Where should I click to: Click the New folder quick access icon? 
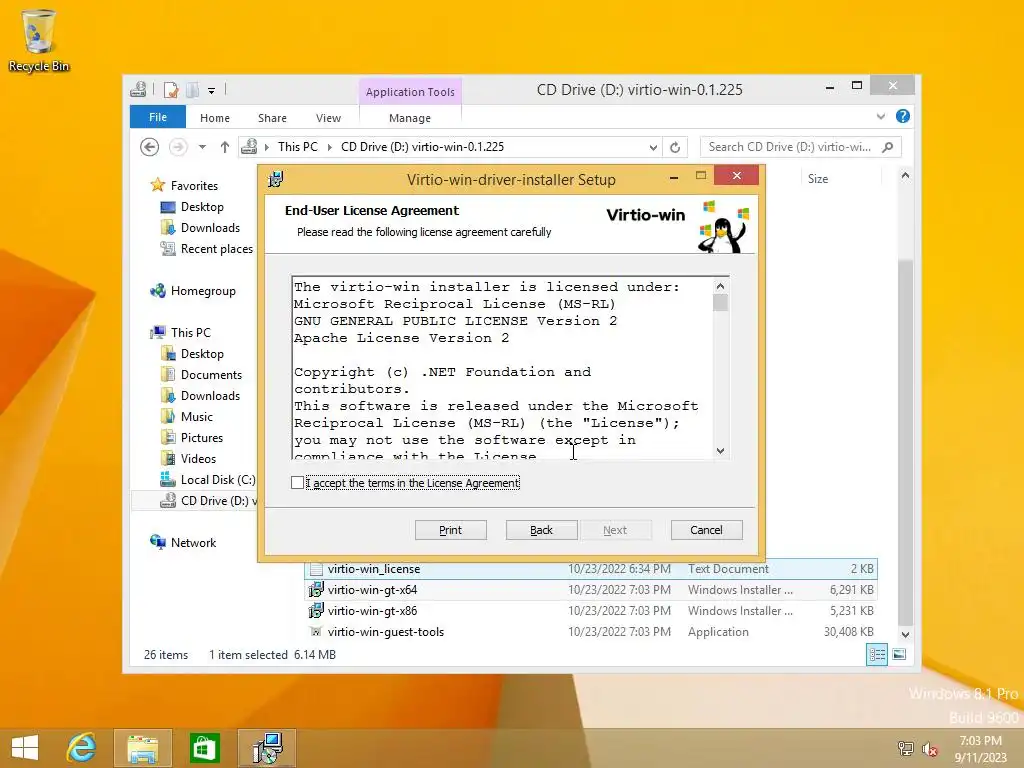coord(192,89)
